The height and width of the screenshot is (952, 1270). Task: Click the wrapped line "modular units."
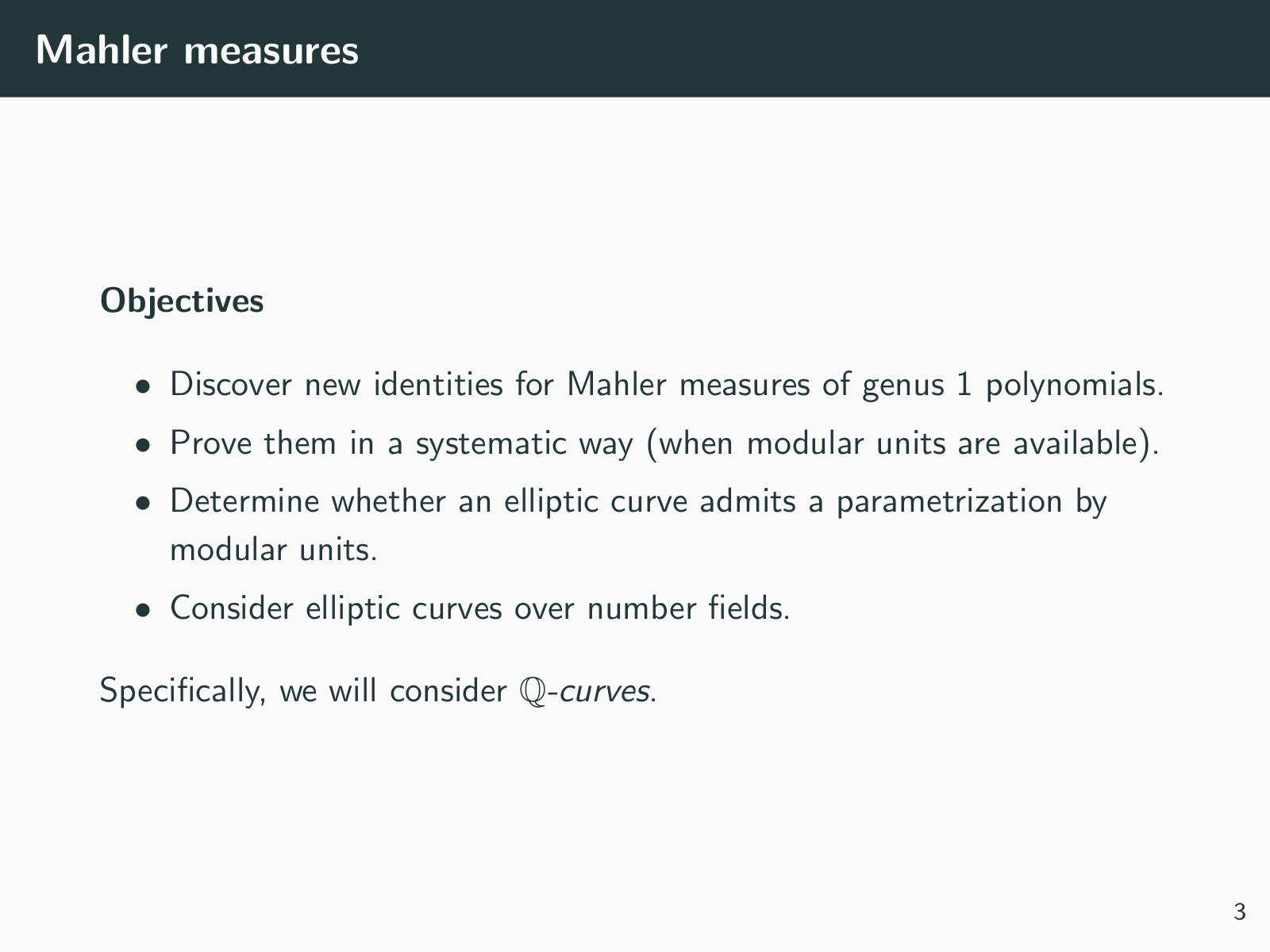273,549
